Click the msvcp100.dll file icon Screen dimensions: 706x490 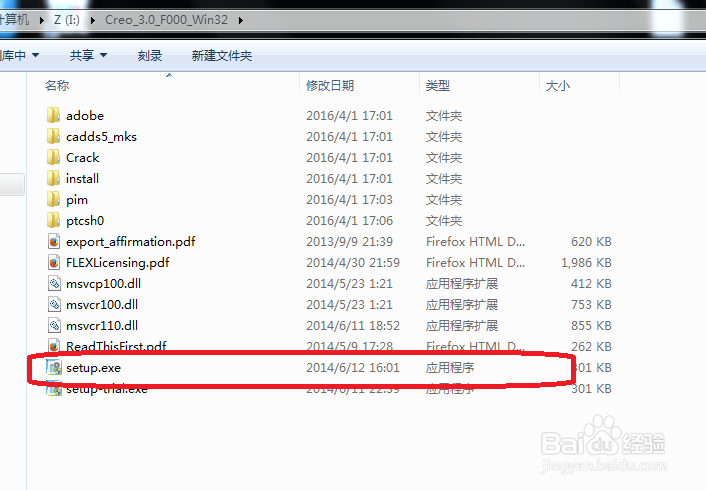click(54, 283)
